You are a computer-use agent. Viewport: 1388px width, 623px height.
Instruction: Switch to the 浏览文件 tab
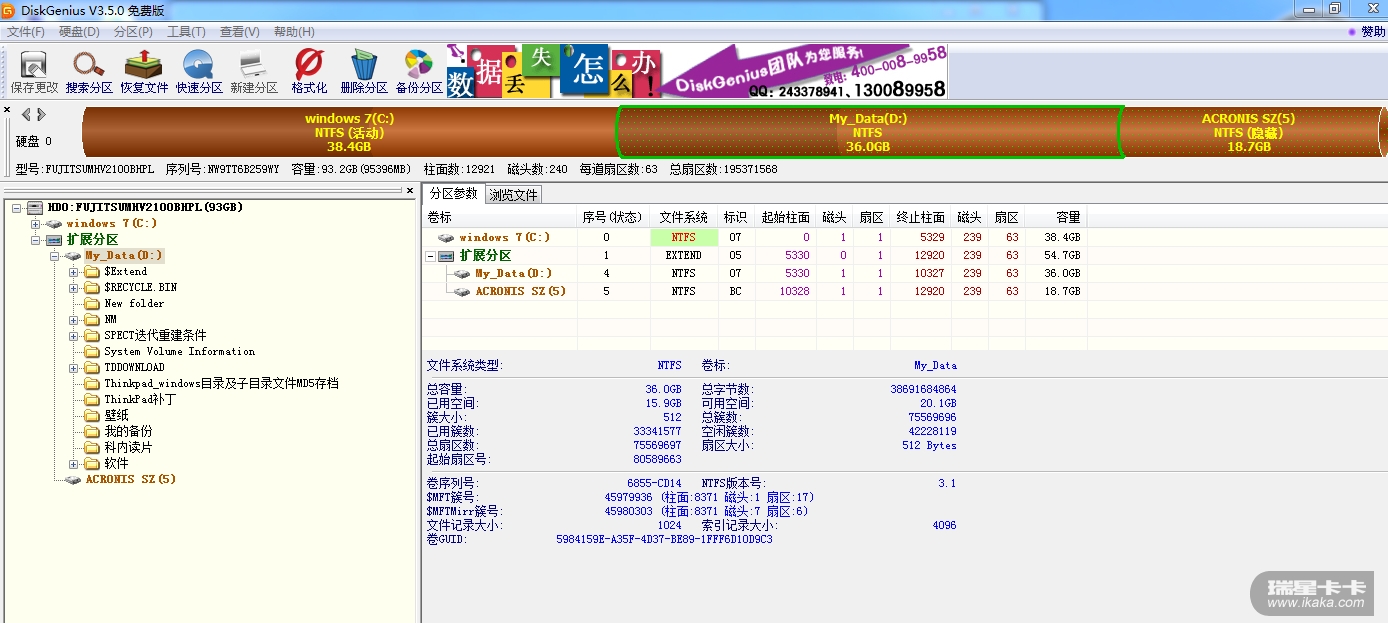pos(514,195)
